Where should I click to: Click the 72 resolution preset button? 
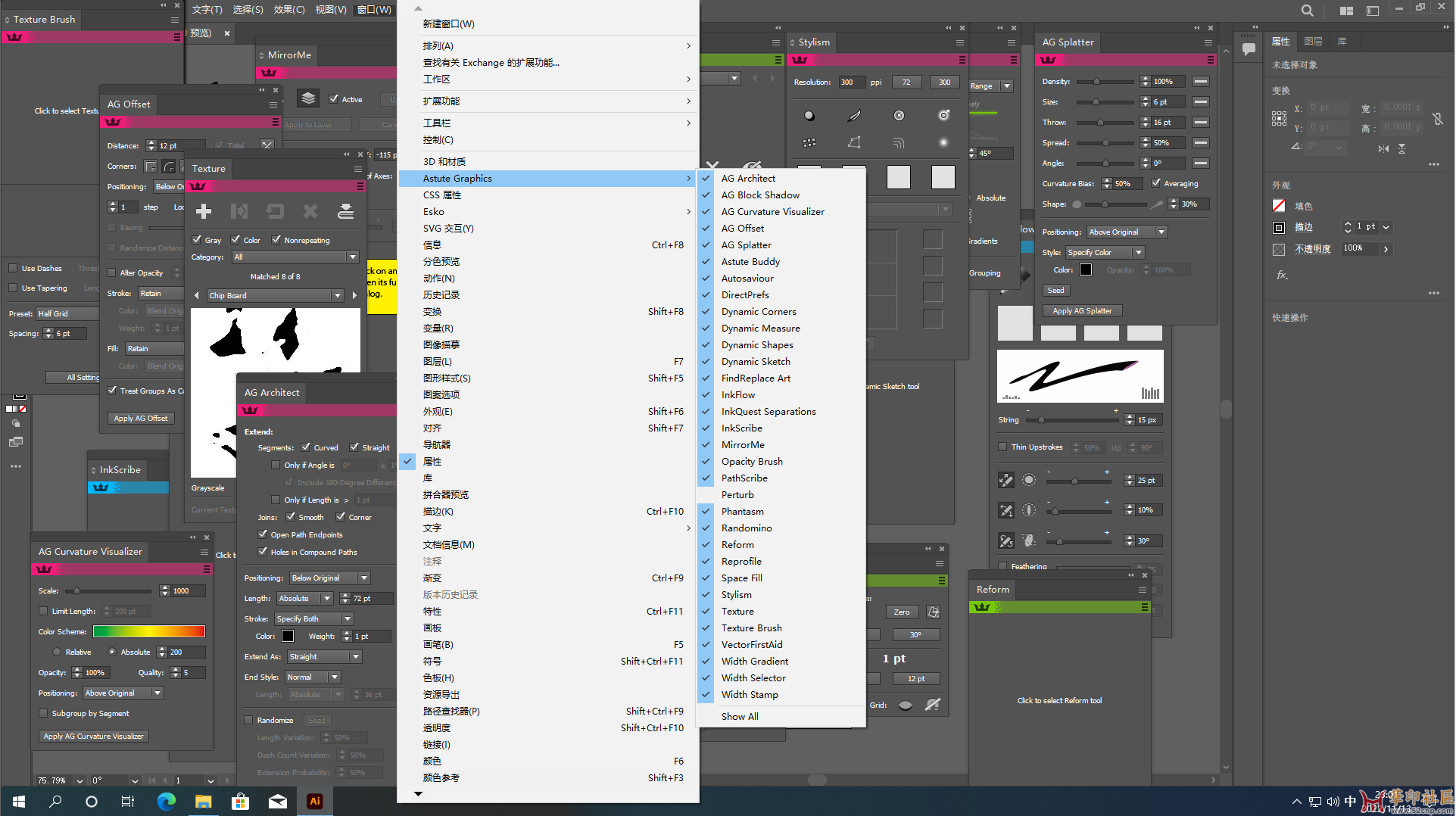tap(906, 82)
